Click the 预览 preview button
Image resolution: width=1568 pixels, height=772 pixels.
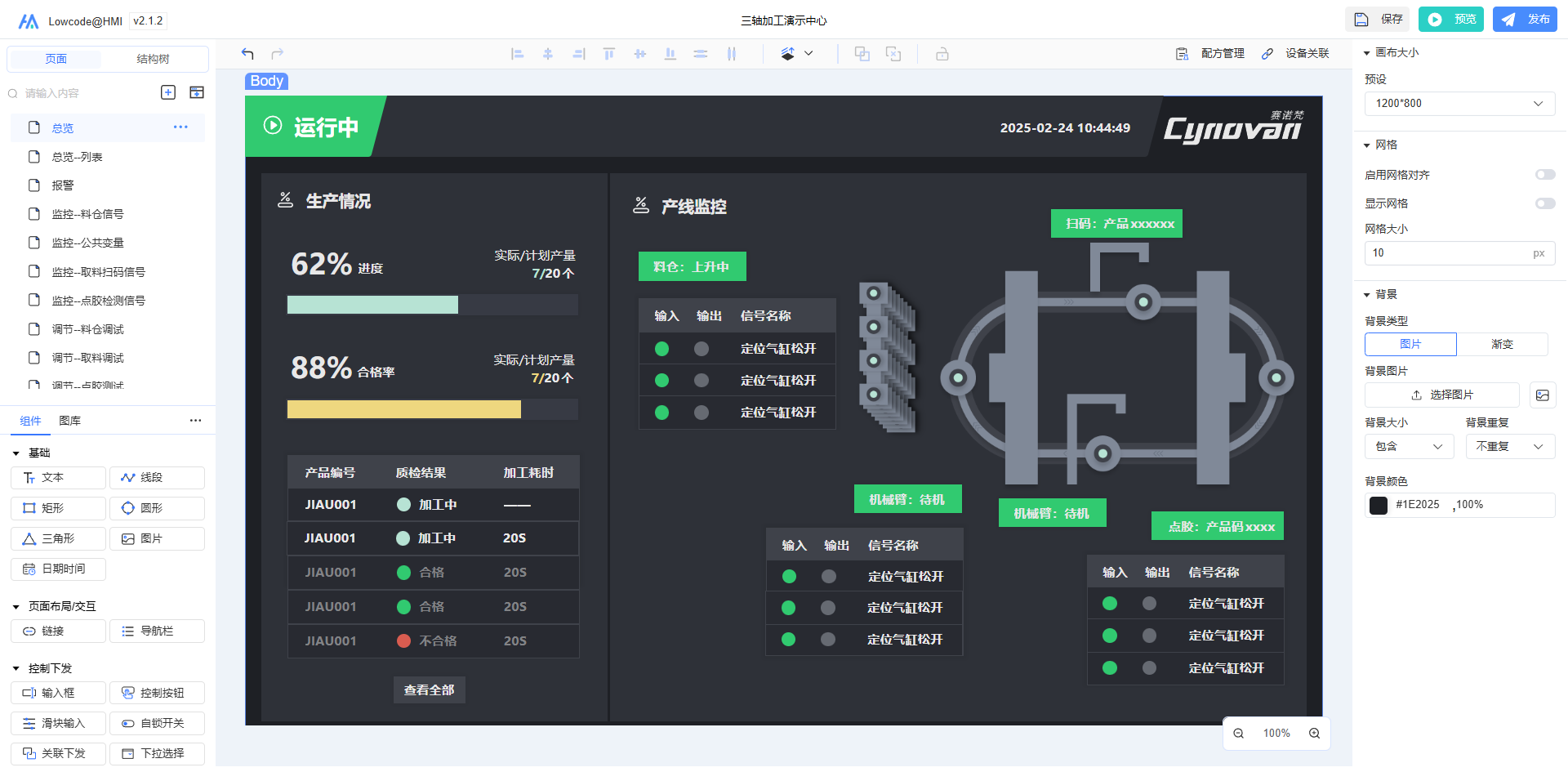click(x=1450, y=20)
